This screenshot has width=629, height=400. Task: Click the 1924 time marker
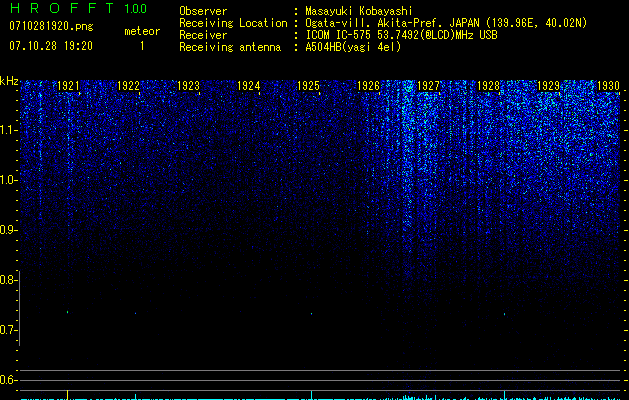248,86
